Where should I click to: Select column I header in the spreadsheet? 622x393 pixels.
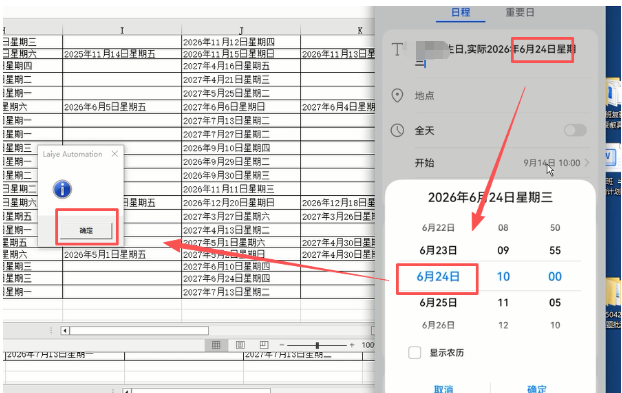tap(122, 30)
